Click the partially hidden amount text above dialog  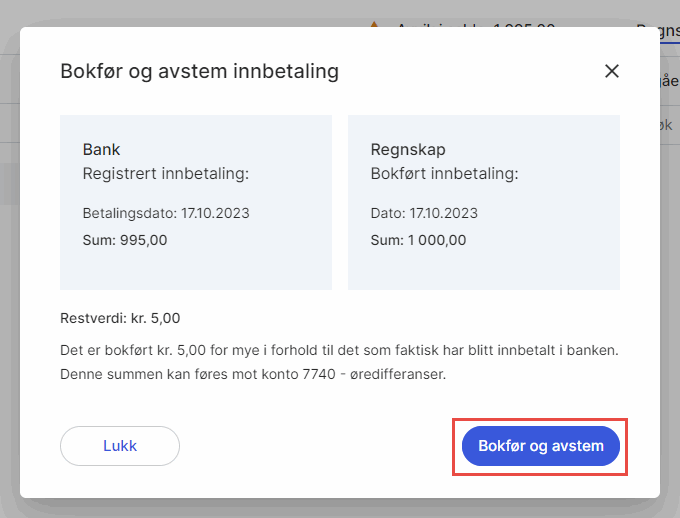475,26
